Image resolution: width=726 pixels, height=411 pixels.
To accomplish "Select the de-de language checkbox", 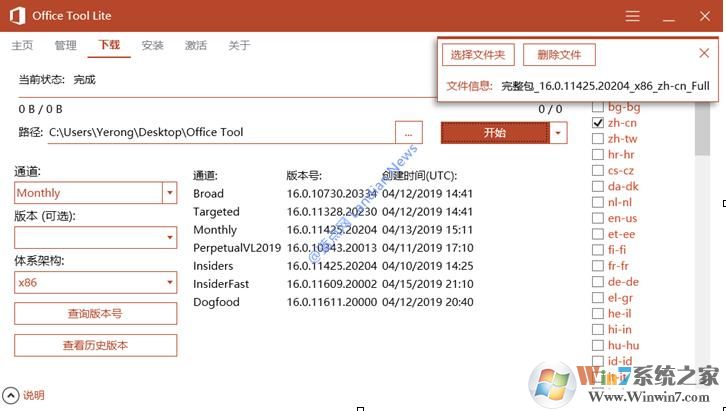I will point(598,281).
